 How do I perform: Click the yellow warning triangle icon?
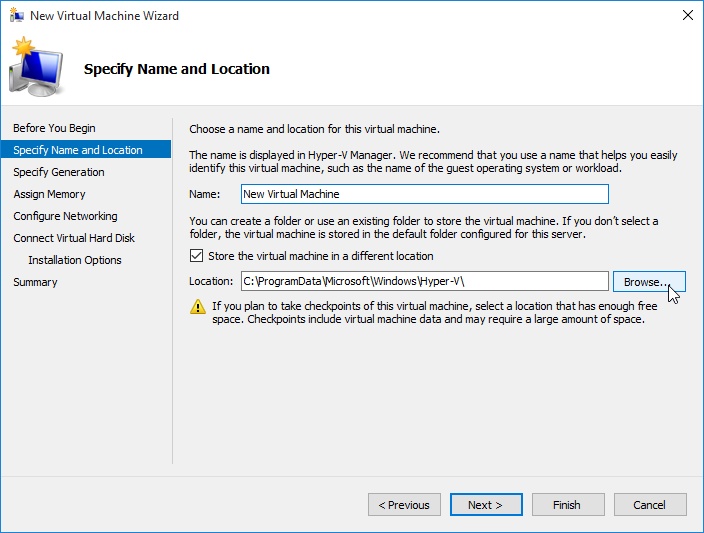[x=198, y=307]
